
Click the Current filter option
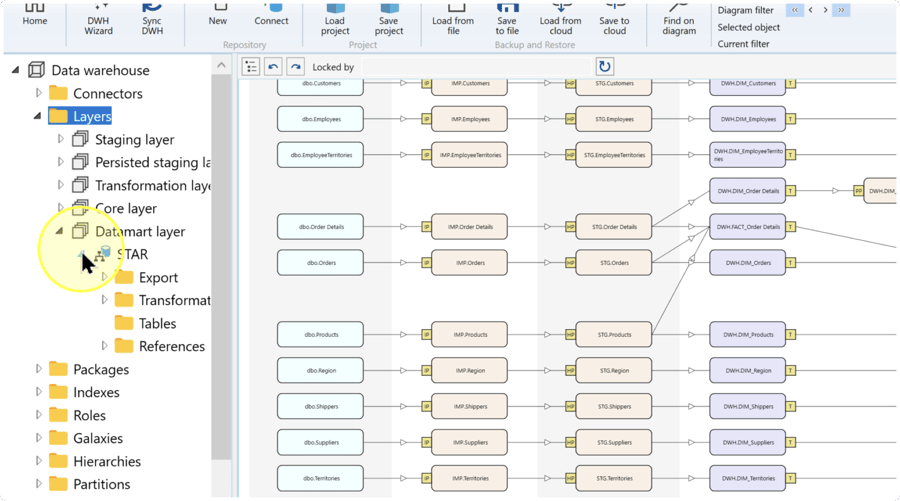click(x=743, y=44)
